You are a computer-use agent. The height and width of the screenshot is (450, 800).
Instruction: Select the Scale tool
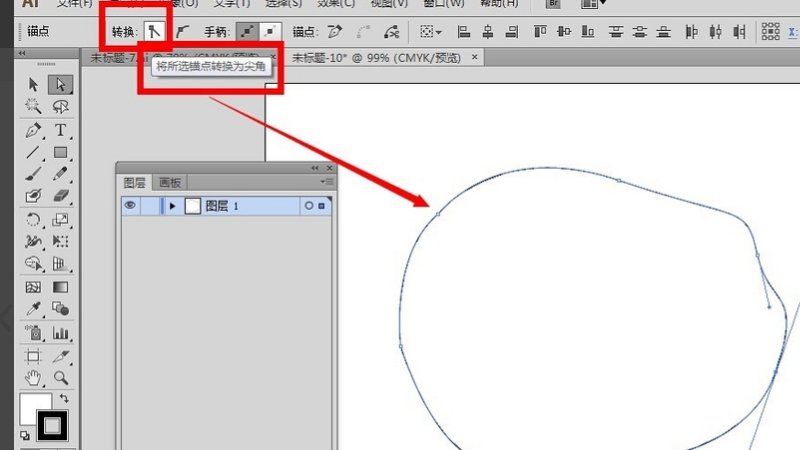pos(60,220)
